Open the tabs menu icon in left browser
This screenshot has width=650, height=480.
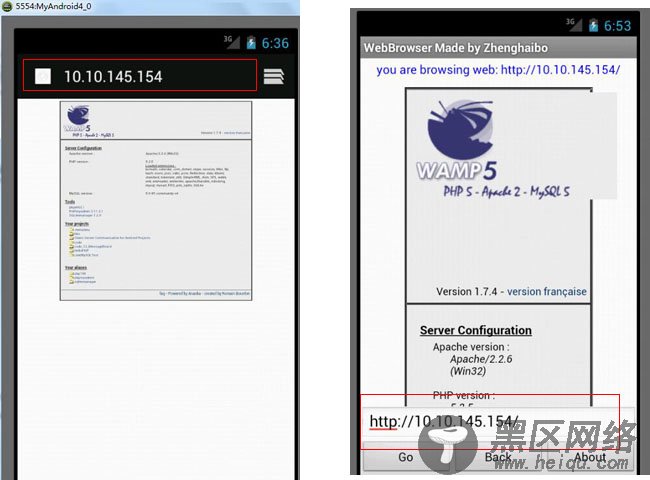[x=274, y=76]
